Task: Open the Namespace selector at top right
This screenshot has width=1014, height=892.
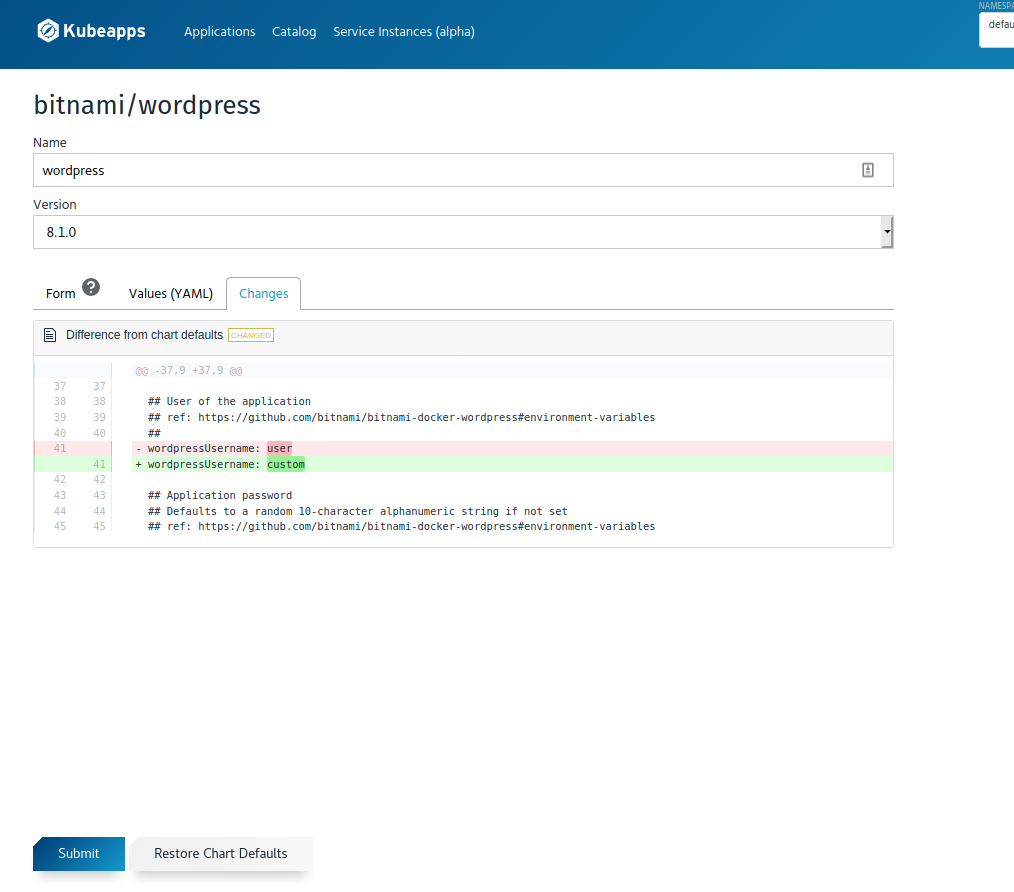Action: click(x=997, y=30)
